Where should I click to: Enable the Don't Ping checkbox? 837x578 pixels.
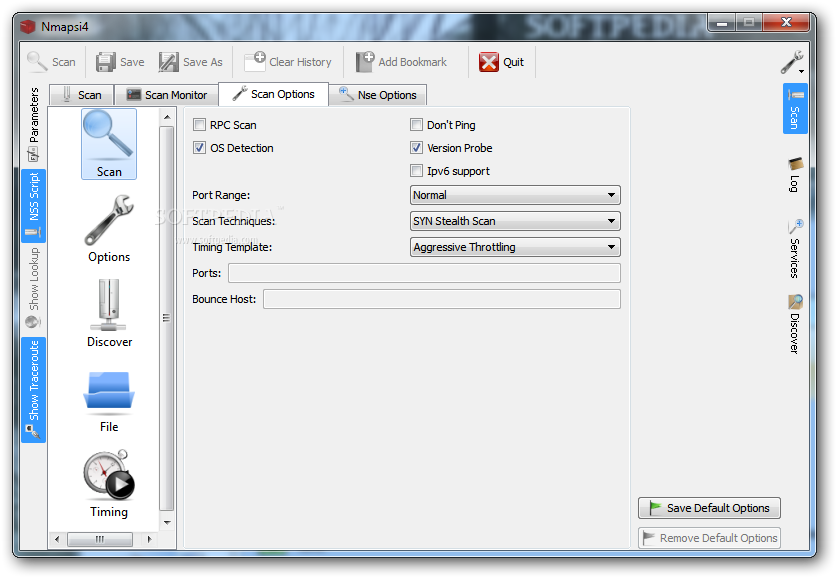(x=416, y=125)
